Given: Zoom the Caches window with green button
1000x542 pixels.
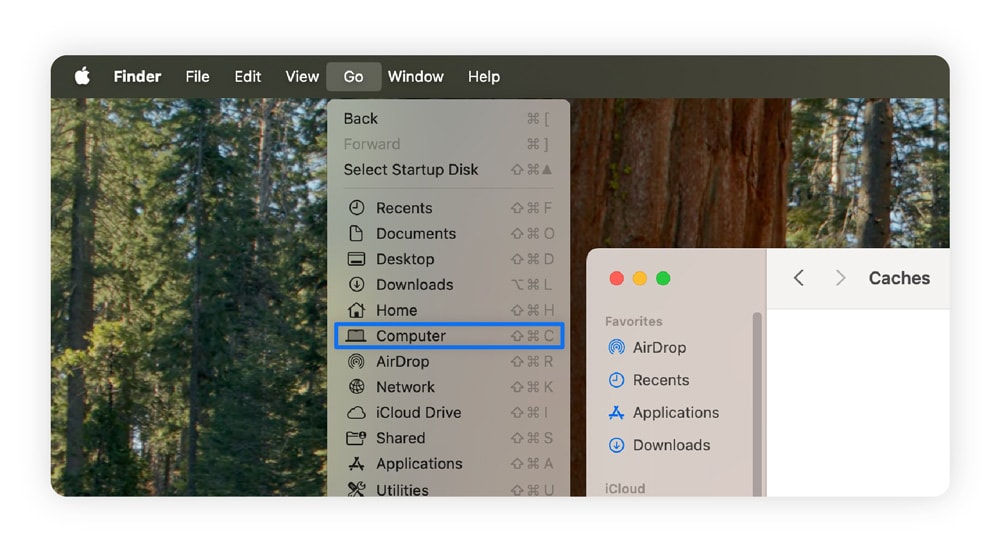Looking at the screenshot, I should 663,279.
